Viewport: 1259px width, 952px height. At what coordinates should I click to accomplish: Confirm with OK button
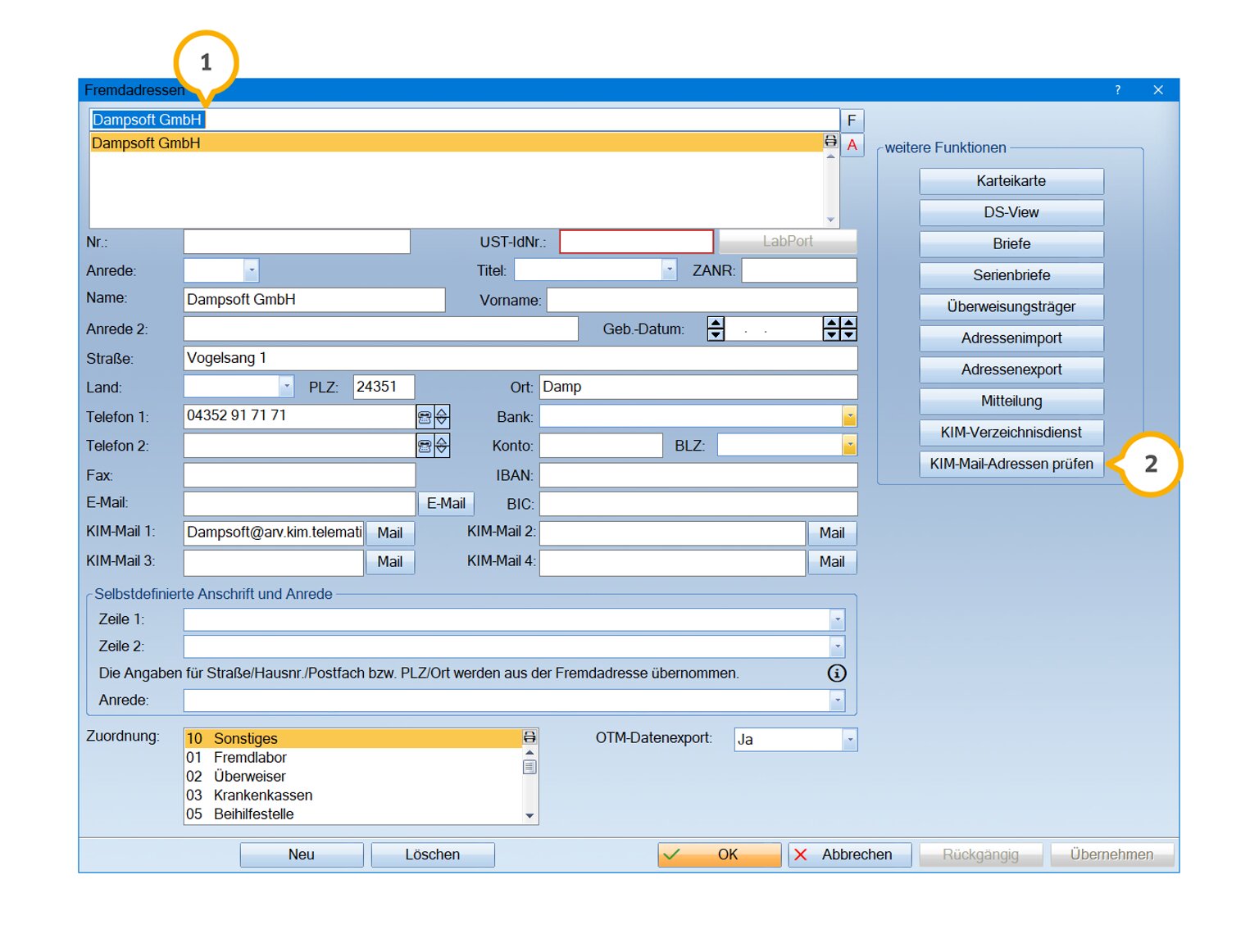pos(719,855)
